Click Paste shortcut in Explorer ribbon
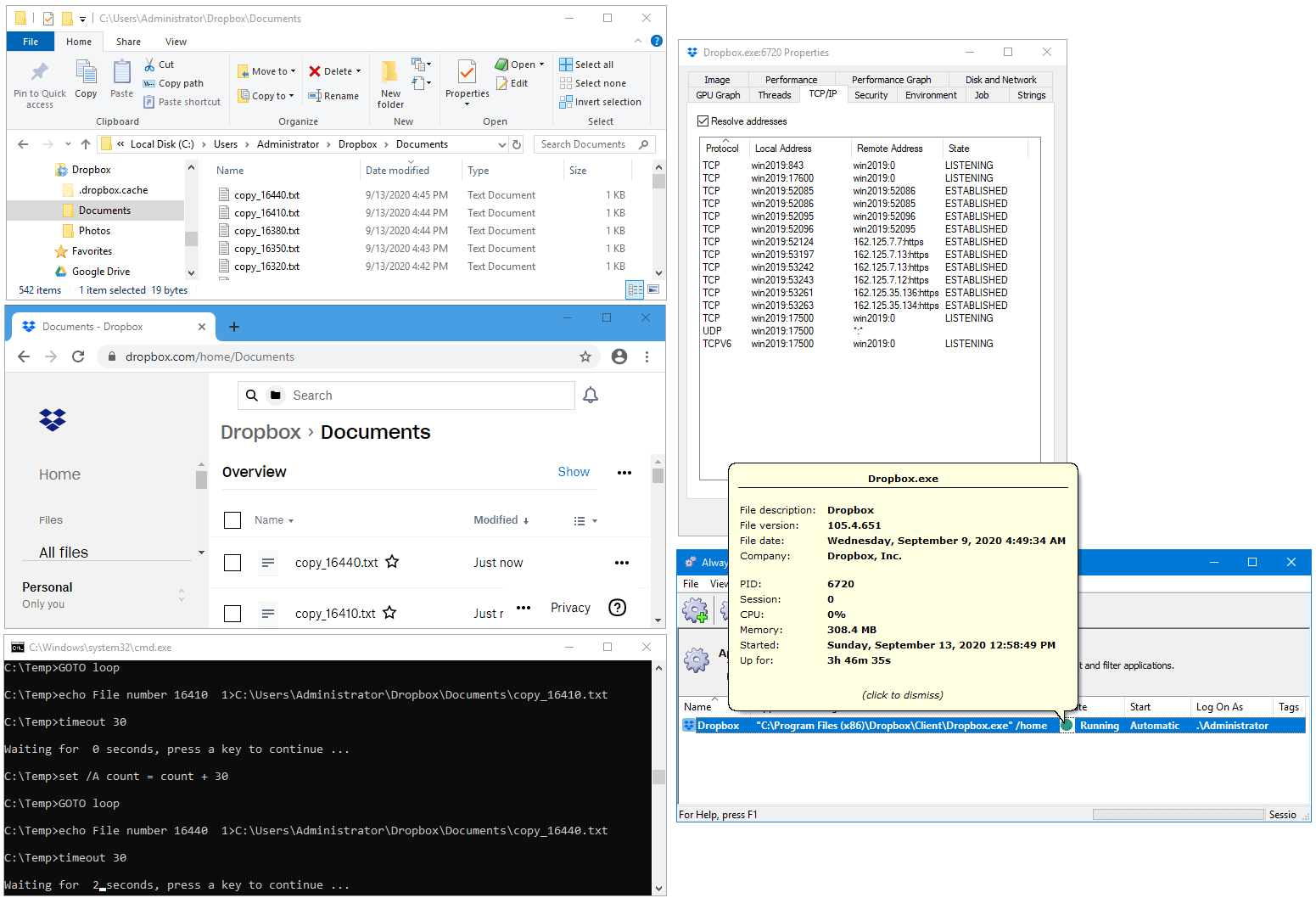 (182, 102)
